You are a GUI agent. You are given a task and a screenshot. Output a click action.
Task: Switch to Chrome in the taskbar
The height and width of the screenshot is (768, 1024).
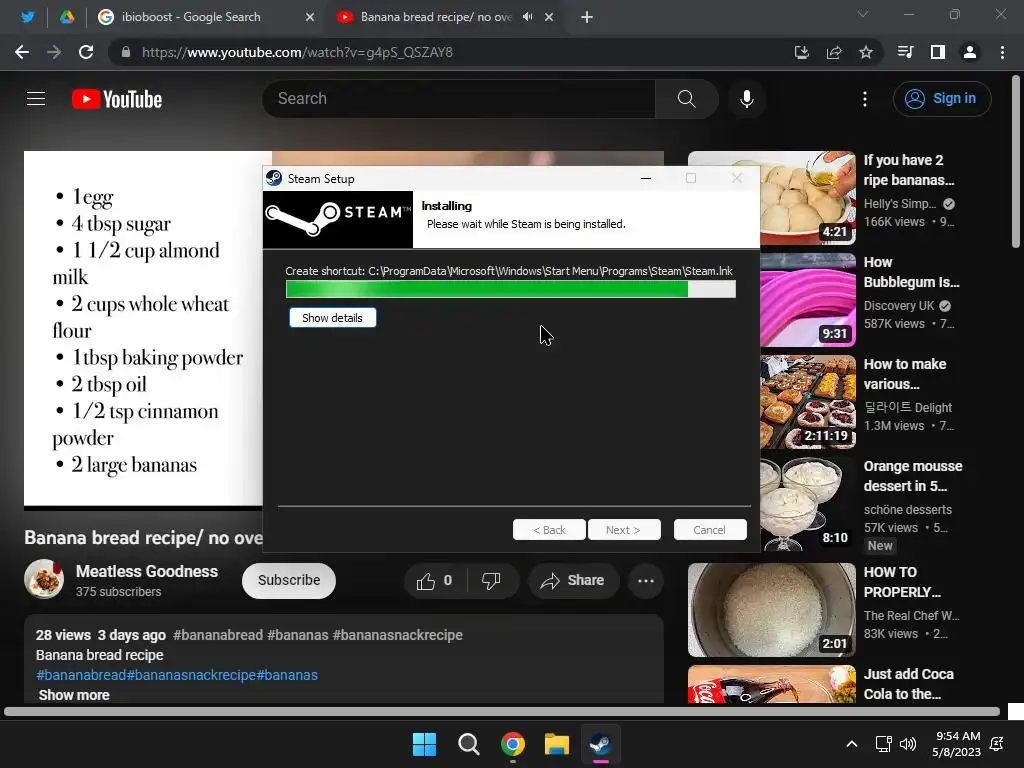pyautogui.click(x=513, y=744)
